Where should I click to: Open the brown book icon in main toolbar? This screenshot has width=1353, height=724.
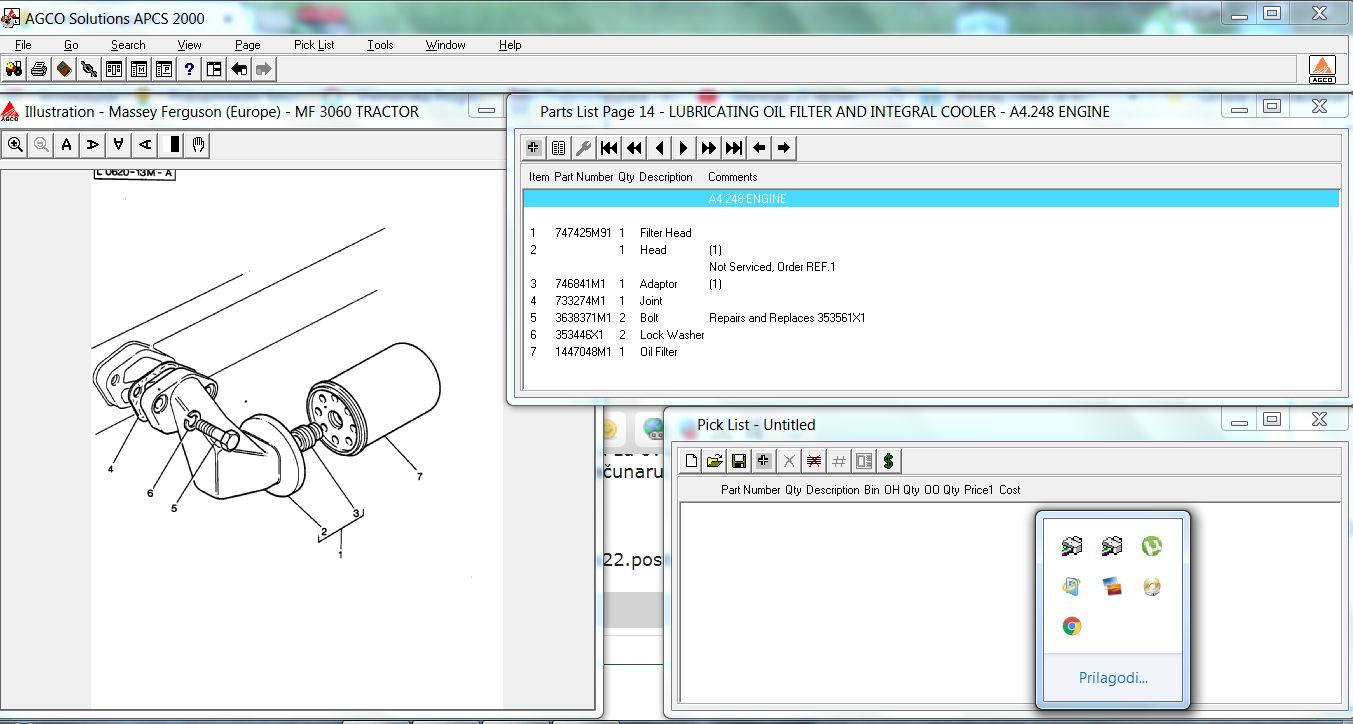tap(64, 69)
